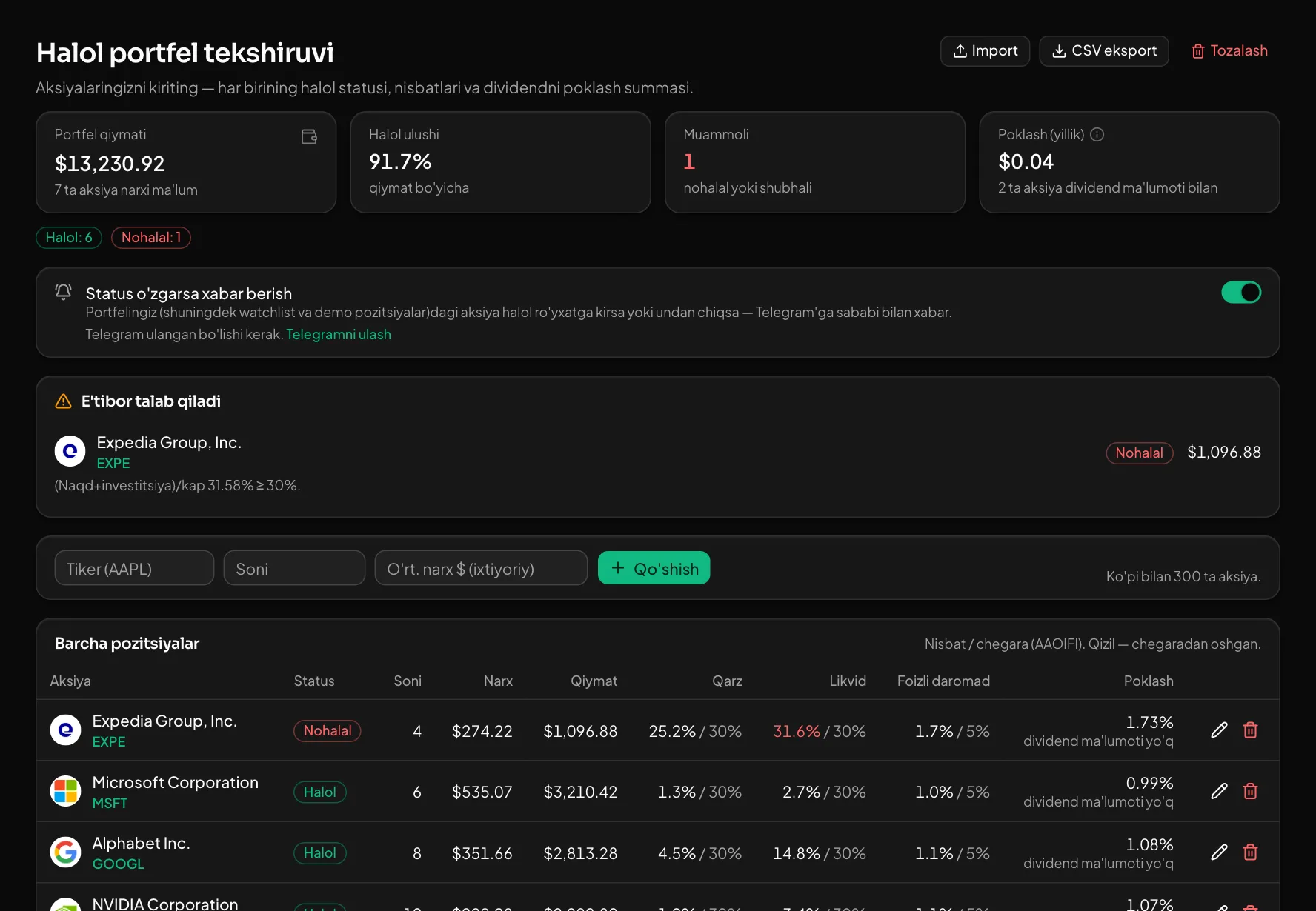Focus the Soni quantity field

click(294, 568)
